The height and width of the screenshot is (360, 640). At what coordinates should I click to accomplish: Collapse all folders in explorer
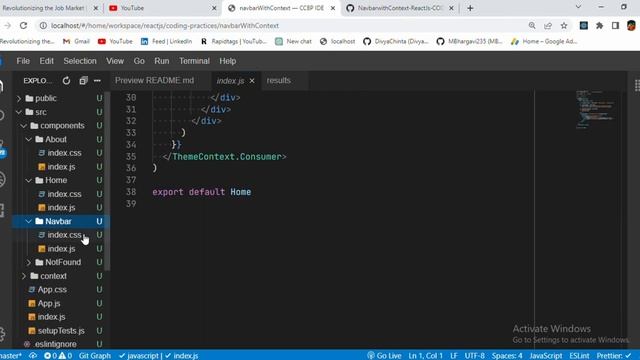click(x=83, y=81)
